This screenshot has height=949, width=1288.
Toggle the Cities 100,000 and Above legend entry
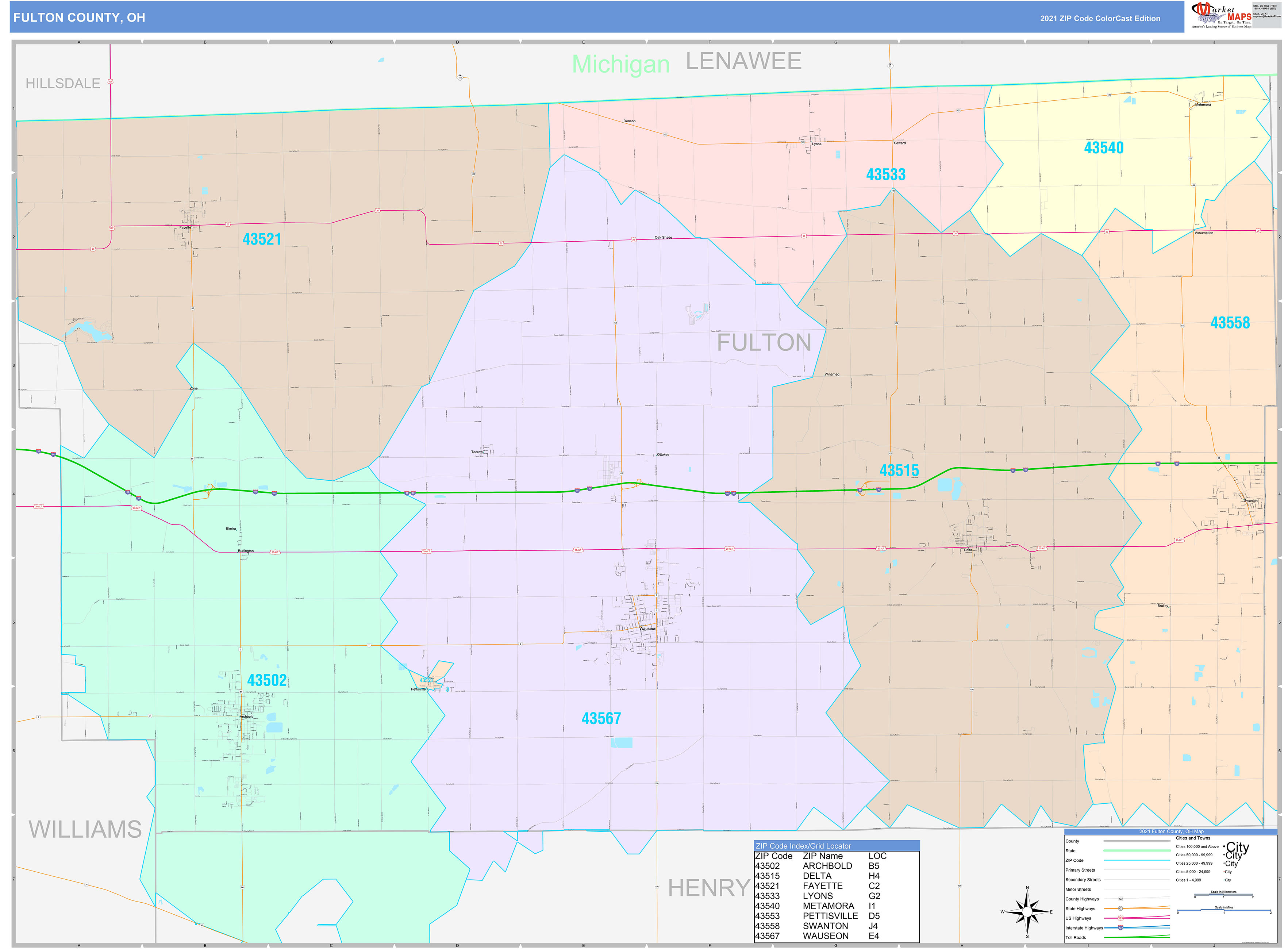pyautogui.click(x=1198, y=847)
